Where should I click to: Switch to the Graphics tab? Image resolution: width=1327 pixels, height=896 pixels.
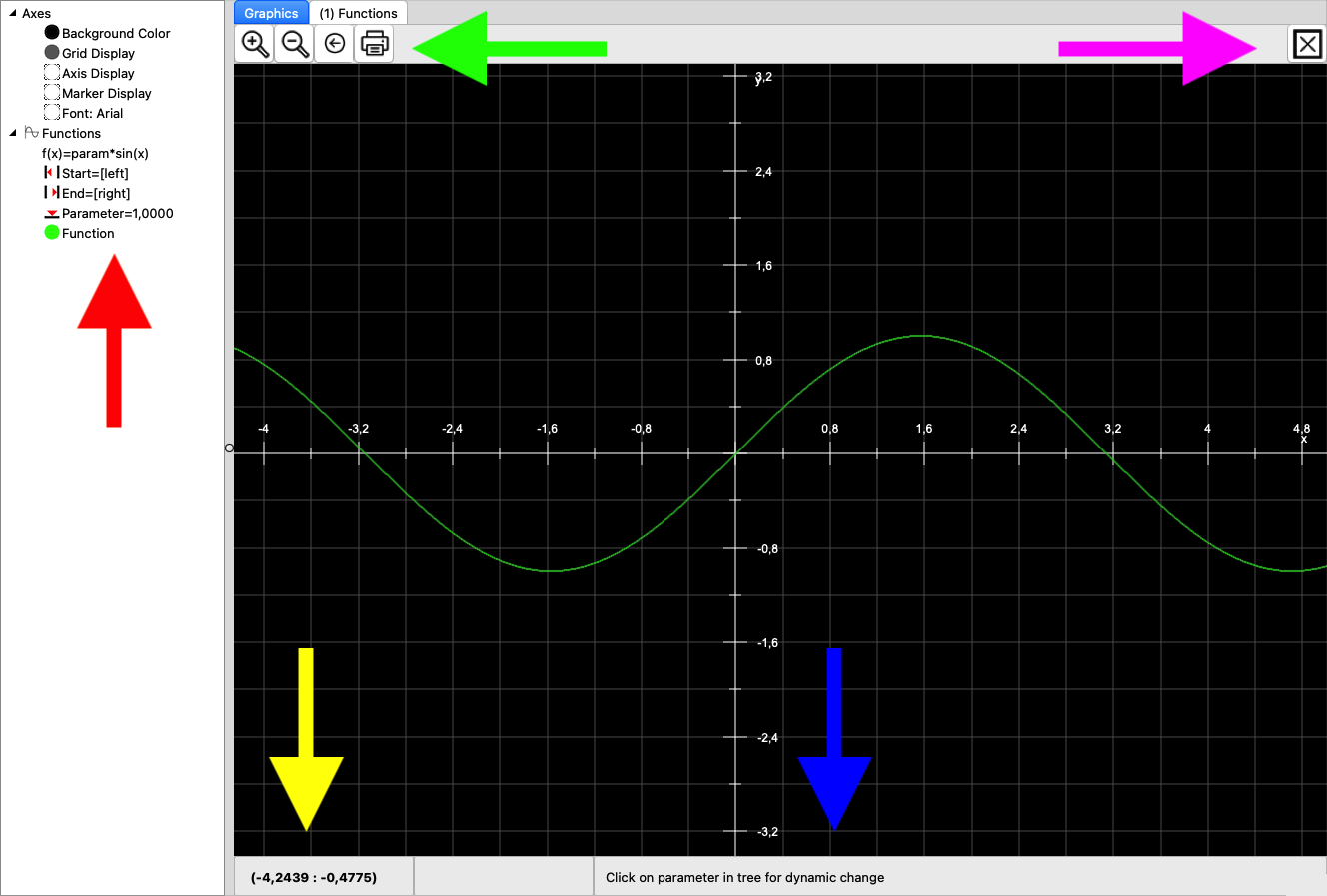(x=271, y=13)
